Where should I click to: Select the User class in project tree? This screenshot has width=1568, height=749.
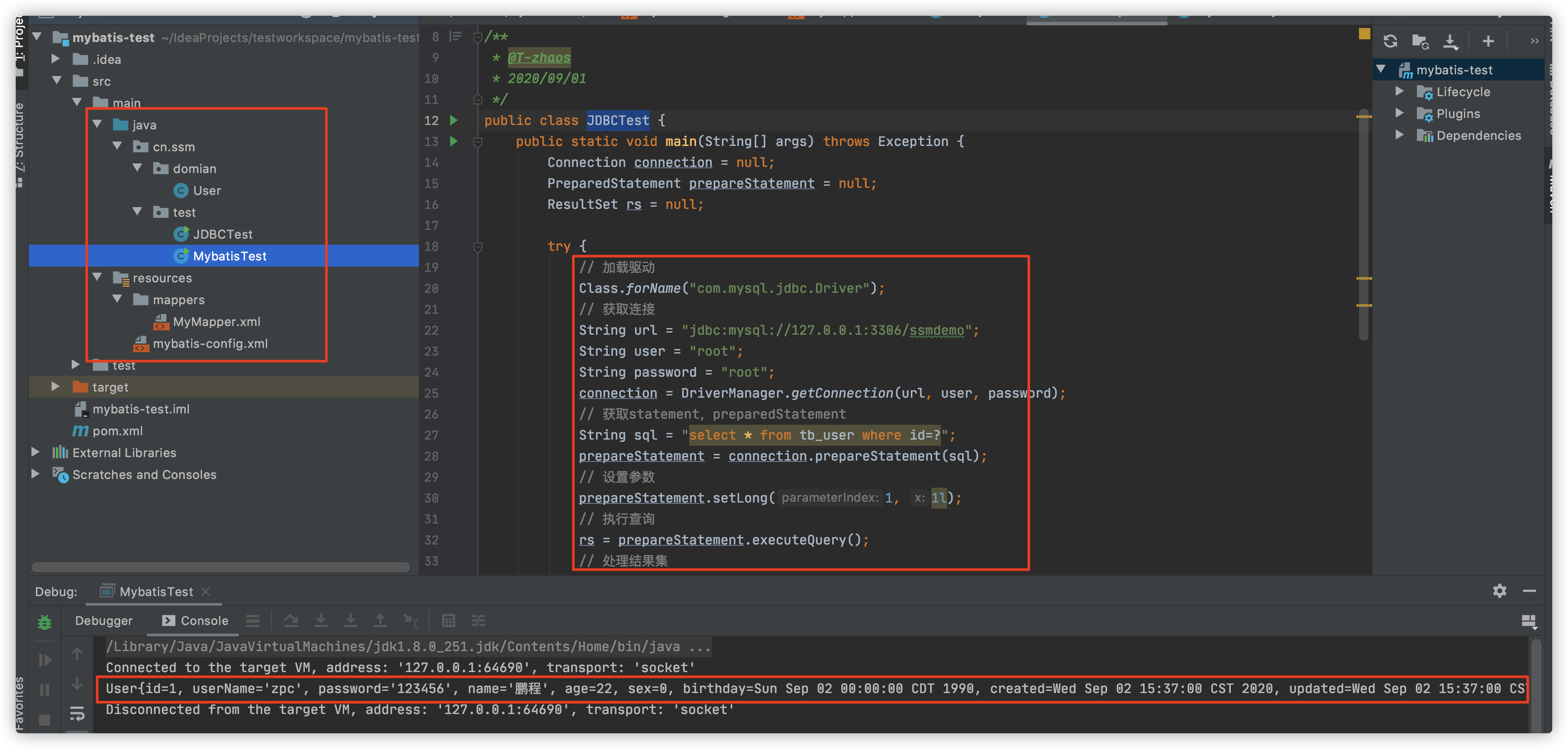[198, 191]
